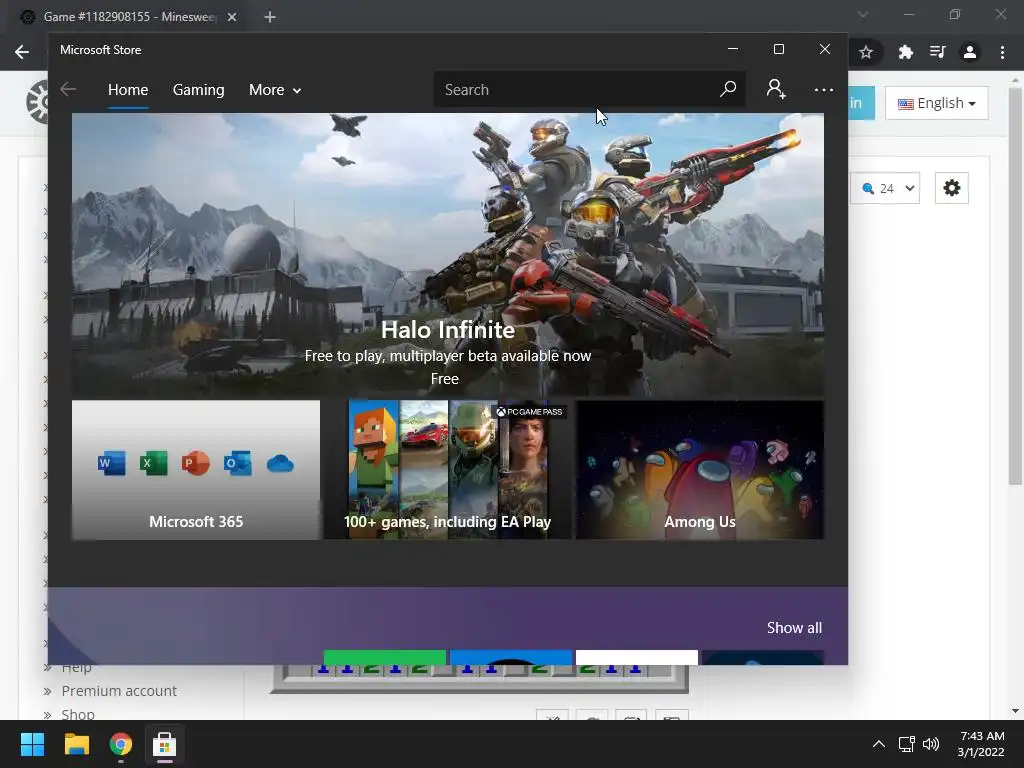This screenshot has width=1024, height=768.
Task: Click the Microsoft Store back arrow
Action: (x=68, y=89)
